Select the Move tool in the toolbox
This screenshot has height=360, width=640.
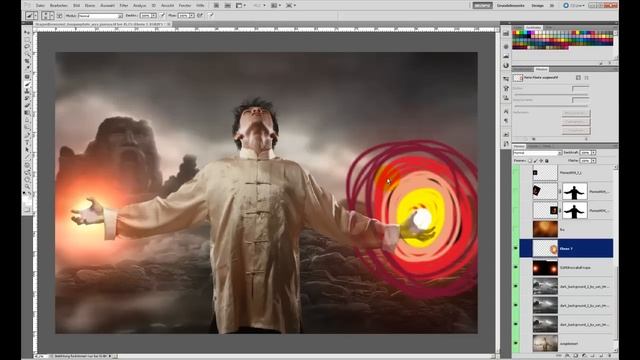pos(27,32)
